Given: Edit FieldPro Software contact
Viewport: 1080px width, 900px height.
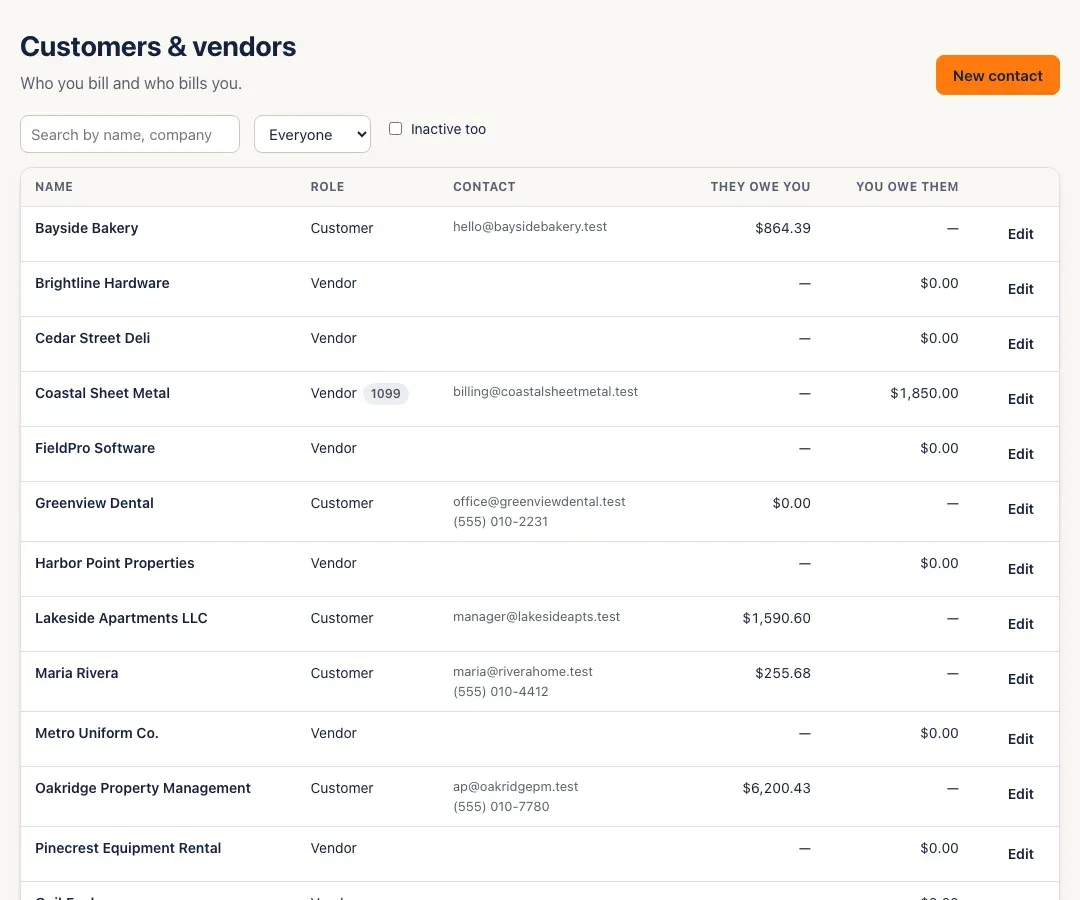Looking at the screenshot, I should [x=1020, y=454].
